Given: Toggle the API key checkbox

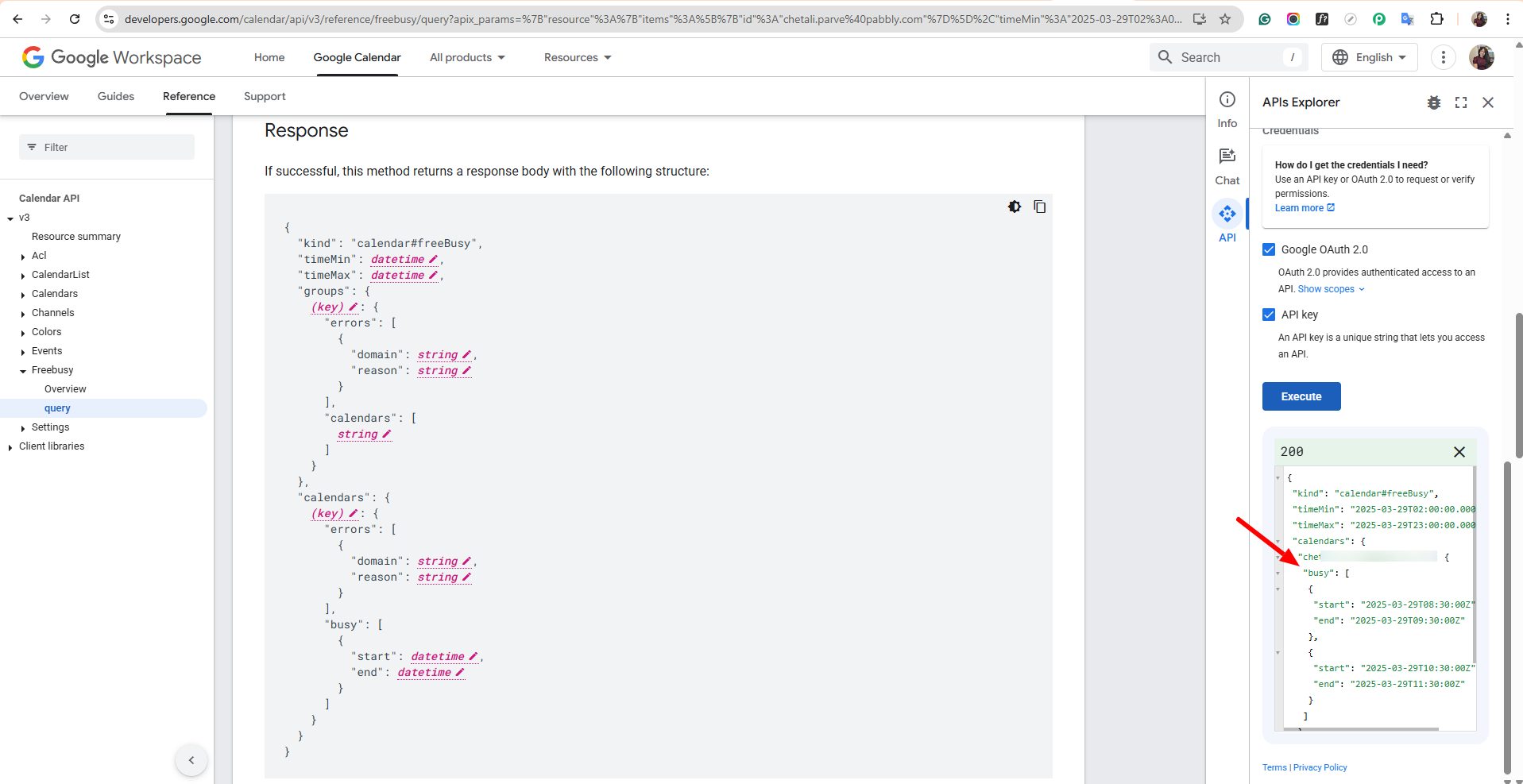Looking at the screenshot, I should [1269, 315].
